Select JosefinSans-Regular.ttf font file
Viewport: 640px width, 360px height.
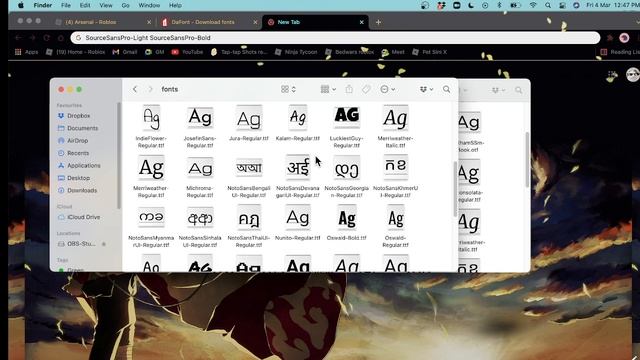pyautogui.click(x=200, y=127)
